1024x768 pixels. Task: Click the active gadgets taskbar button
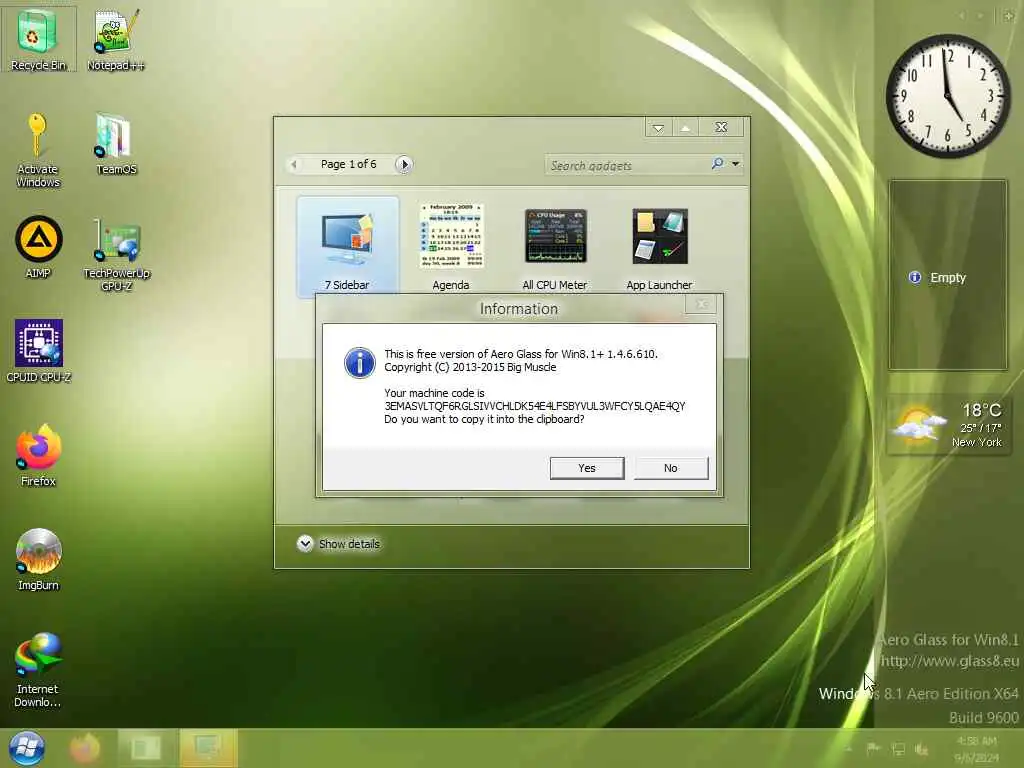coord(208,748)
